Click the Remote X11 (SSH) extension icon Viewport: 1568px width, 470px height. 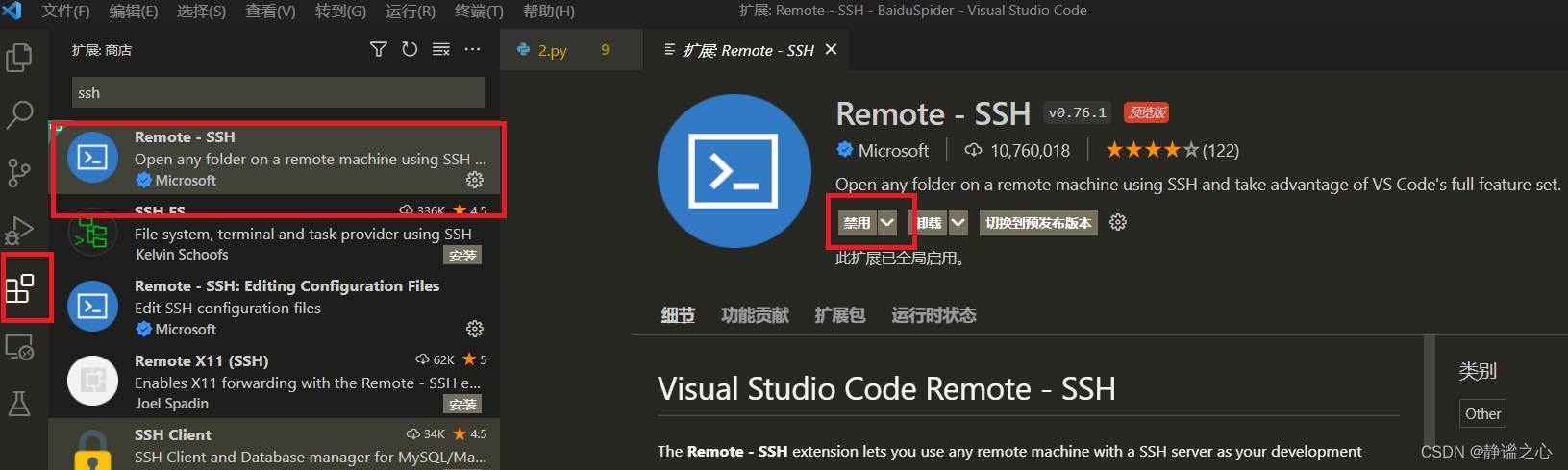coord(92,382)
